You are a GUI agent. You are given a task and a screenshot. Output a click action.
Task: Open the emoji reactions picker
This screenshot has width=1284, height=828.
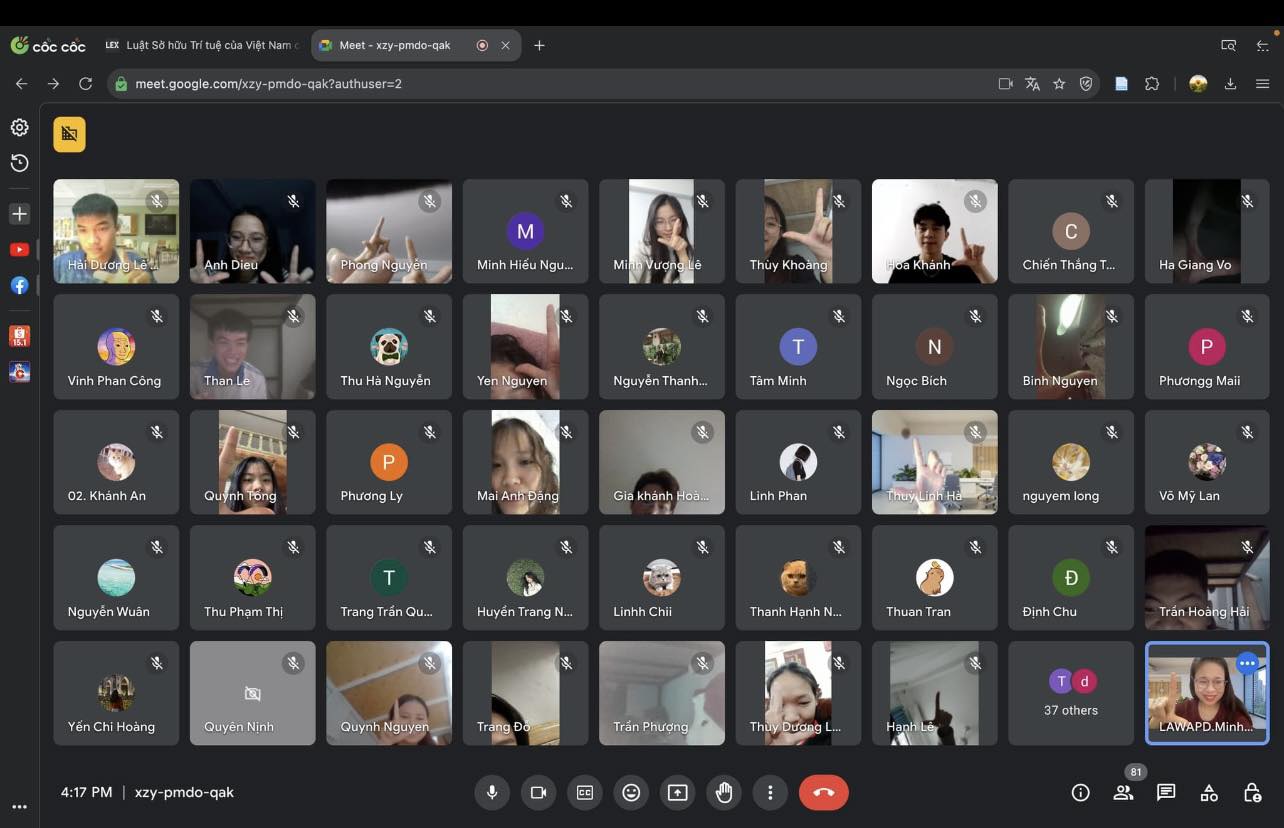(x=631, y=793)
